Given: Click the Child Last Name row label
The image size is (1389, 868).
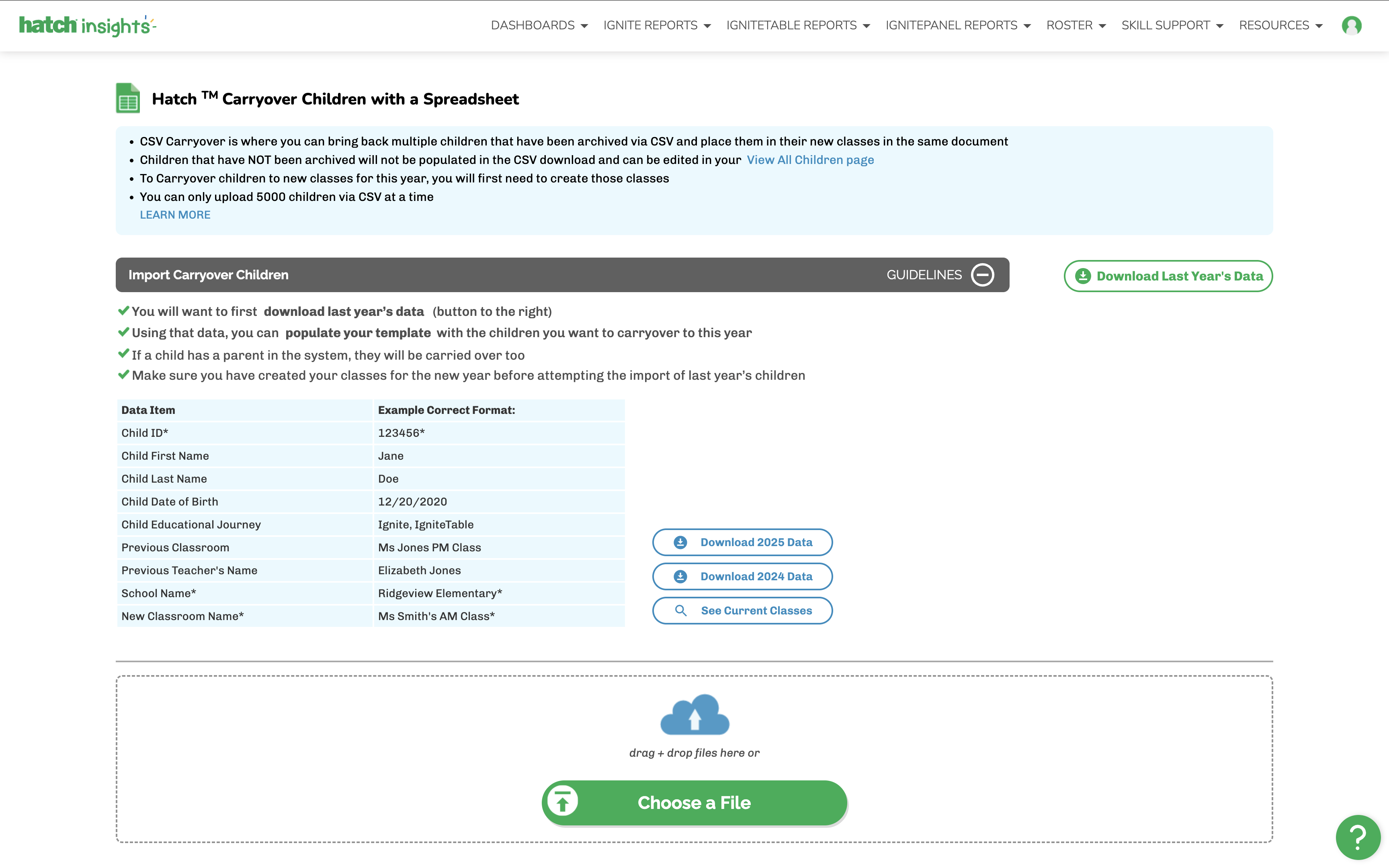Looking at the screenshot, I should tap(245, 479).
